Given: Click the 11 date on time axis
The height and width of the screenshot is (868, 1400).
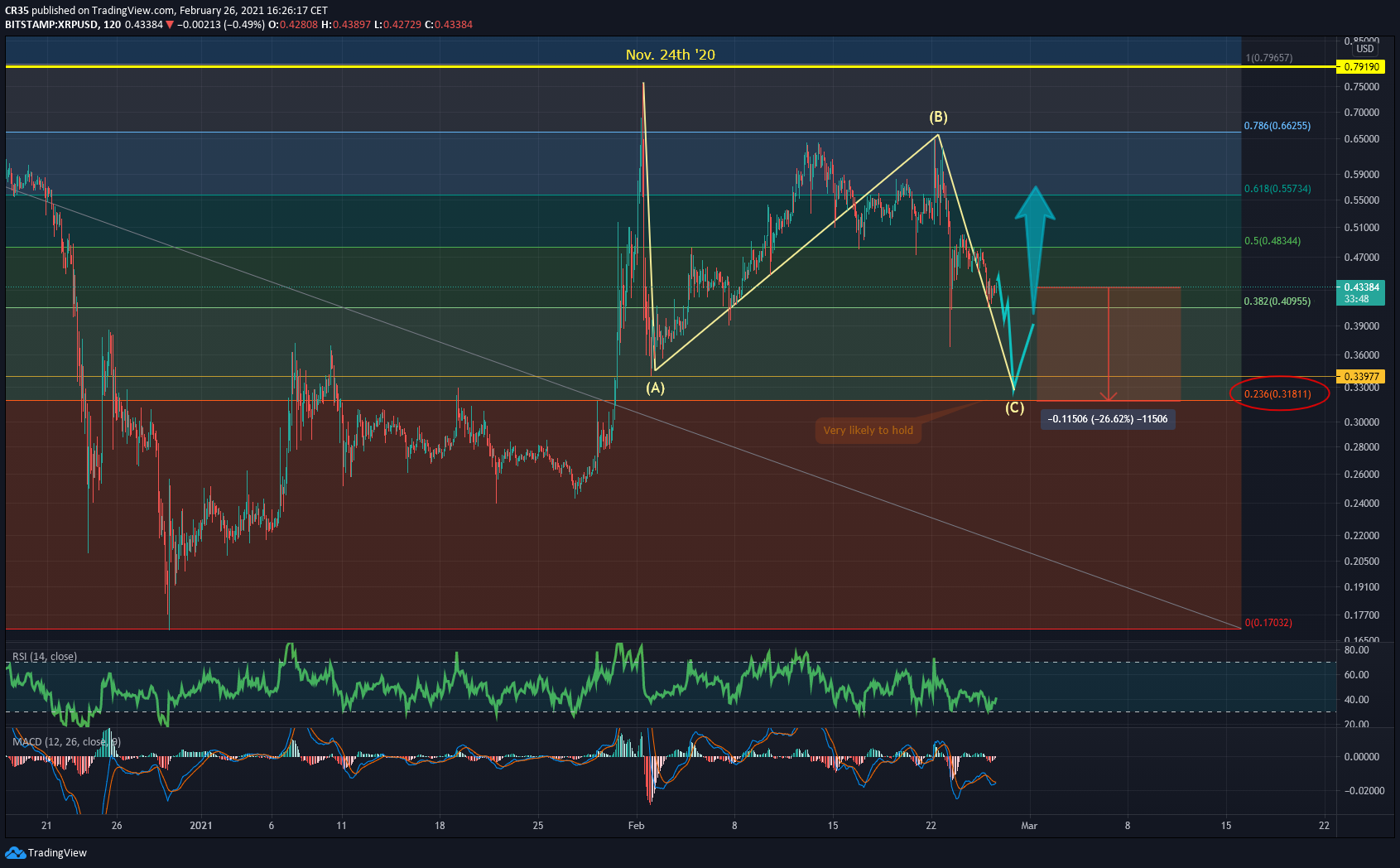Looking at the screenshot, I should point(341,826).
